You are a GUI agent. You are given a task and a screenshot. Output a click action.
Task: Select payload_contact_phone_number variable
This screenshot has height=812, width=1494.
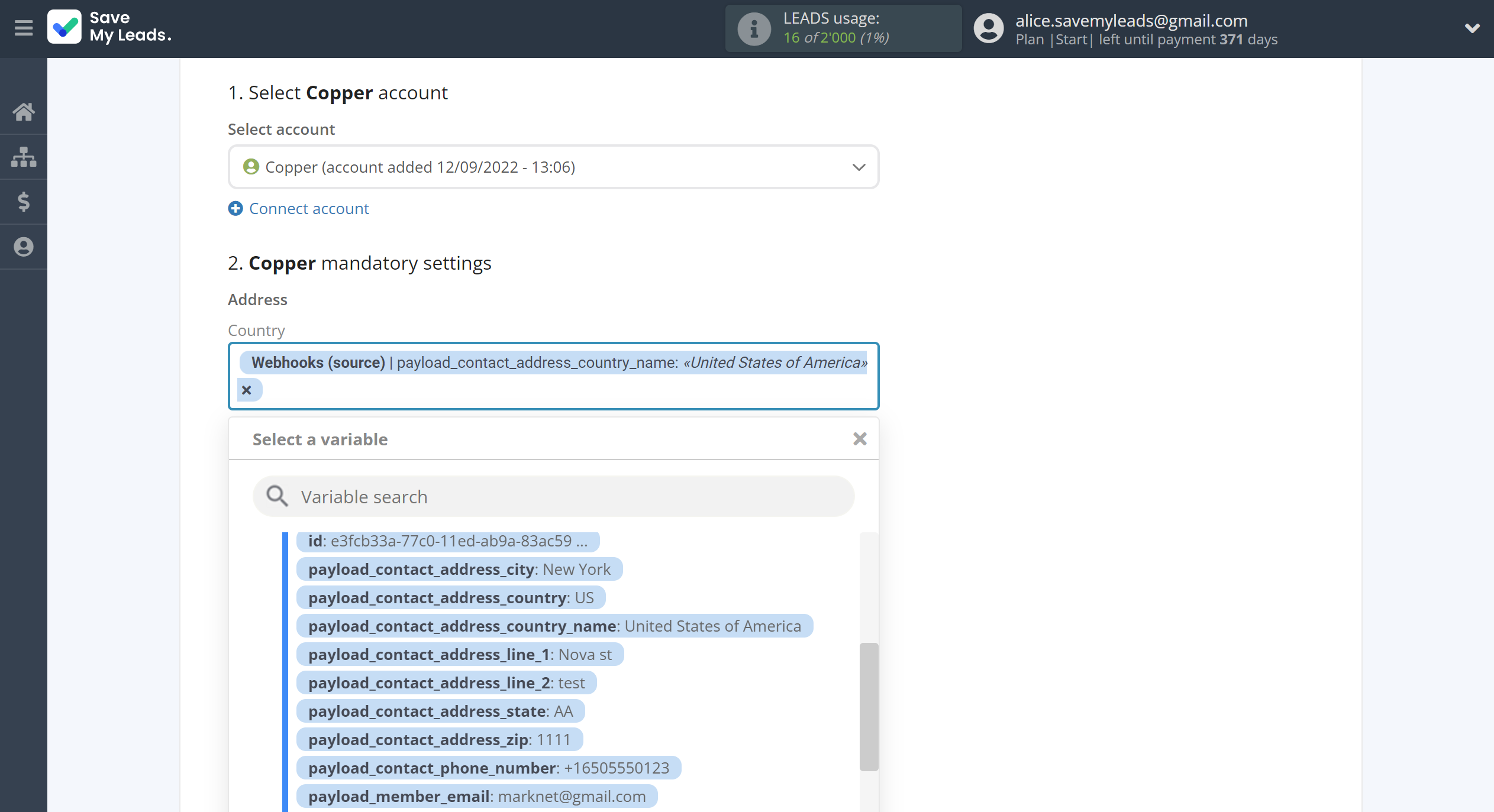(489, 768)
